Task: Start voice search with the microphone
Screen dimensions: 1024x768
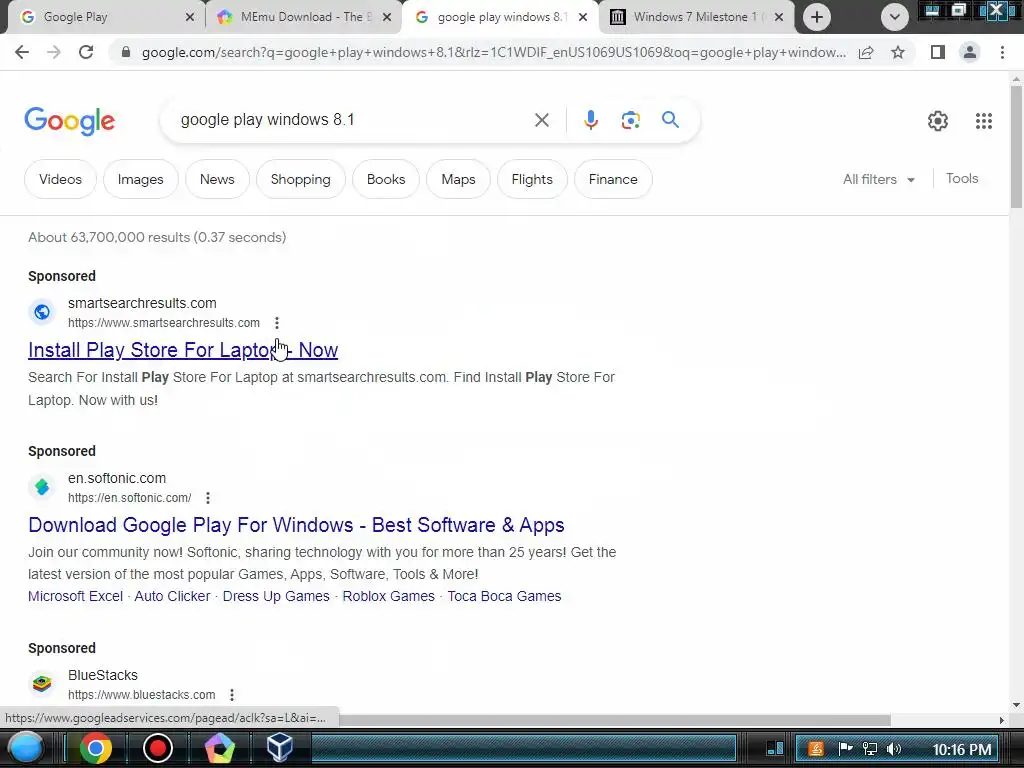Action: tap(590, 120)
